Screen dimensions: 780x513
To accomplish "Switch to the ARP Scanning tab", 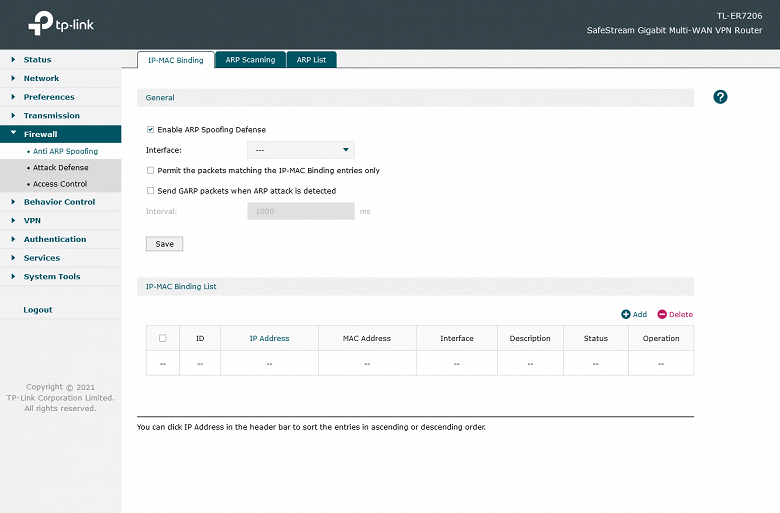I will click(x=250, y=60).
